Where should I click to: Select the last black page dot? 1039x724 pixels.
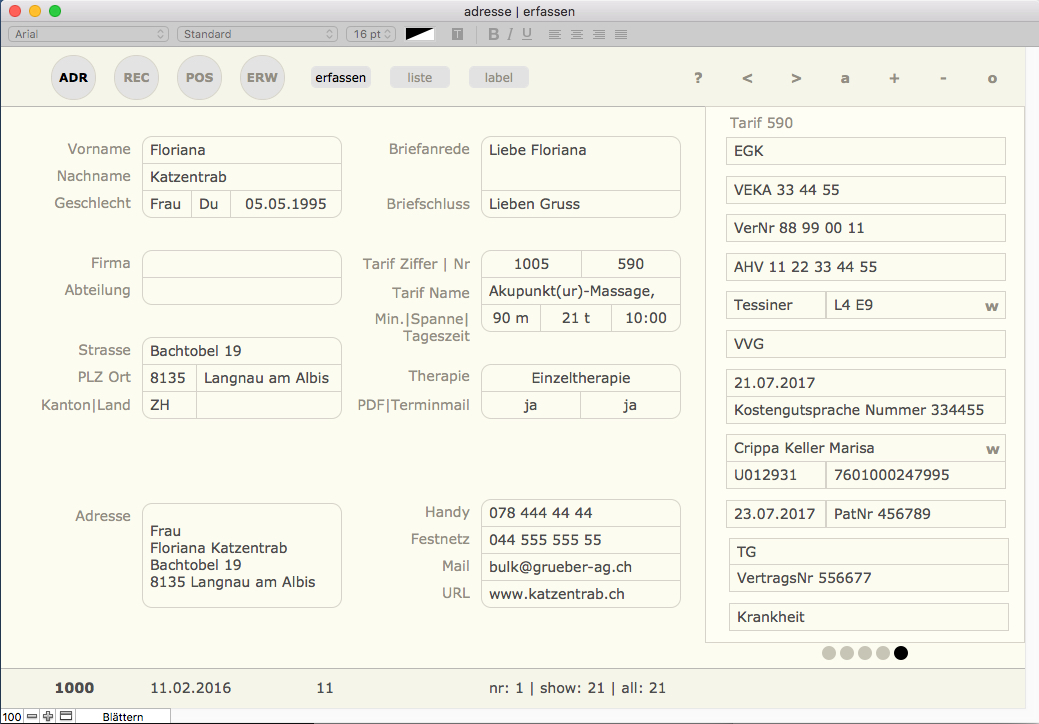pyautogui.click(x=901, y=653)
